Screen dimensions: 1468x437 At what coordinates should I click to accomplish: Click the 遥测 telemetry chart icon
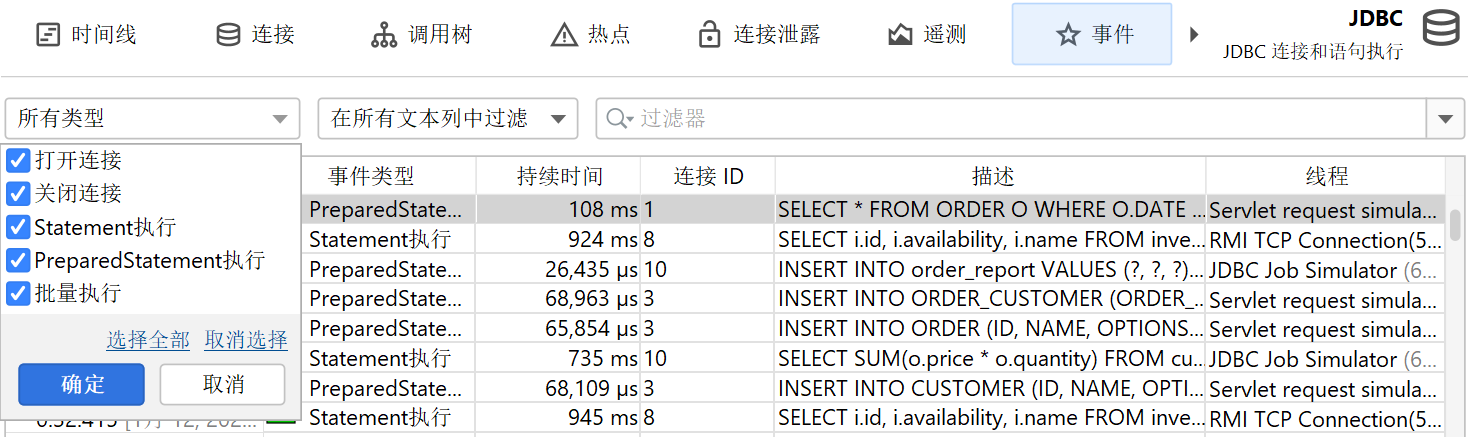click(900, 35)
